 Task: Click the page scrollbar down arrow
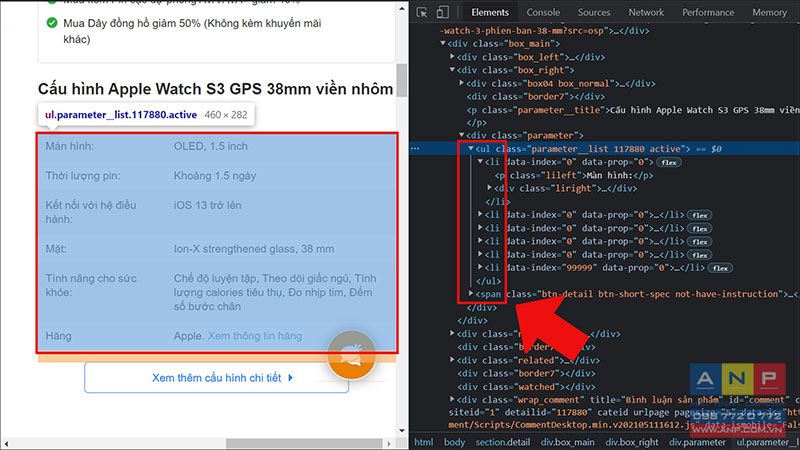click(x=402, y=431)
